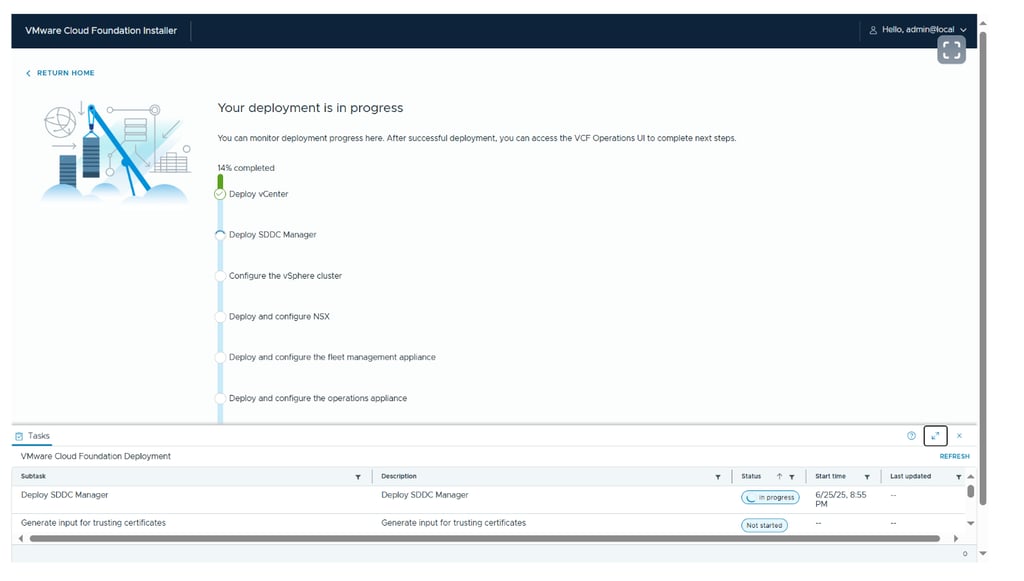Click the Description column header
Viewport: 1024px width, 581px height.
tap(398, 477)
